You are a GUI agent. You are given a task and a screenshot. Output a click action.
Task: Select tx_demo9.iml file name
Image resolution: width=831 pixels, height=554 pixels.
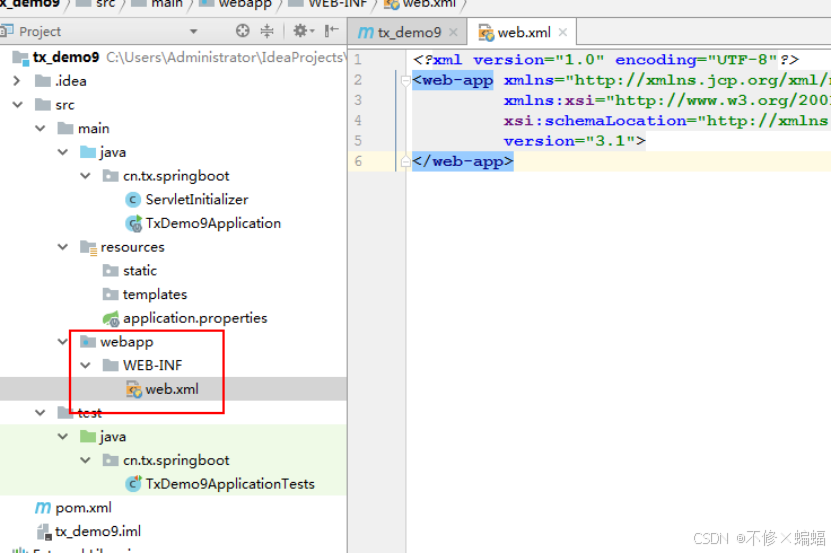click(x=98, y=531)
